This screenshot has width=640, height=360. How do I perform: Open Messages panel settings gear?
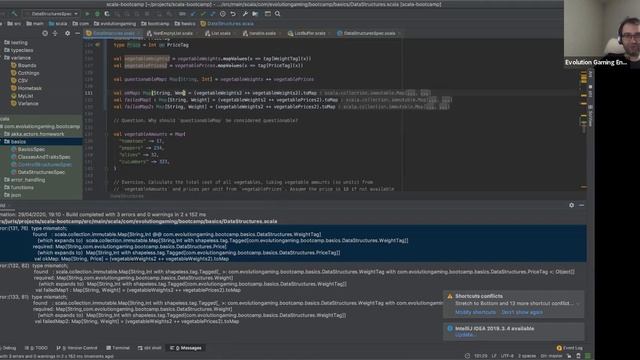[x=571, y=205]
